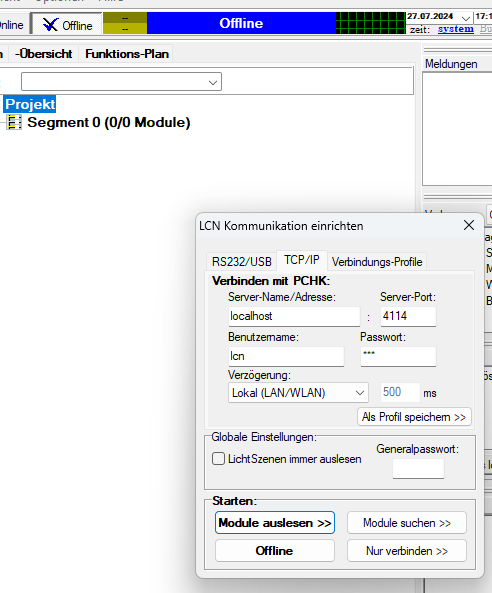
Task: Click the Offline toolbar button with checkmark
Action: (x=67, y=25)
